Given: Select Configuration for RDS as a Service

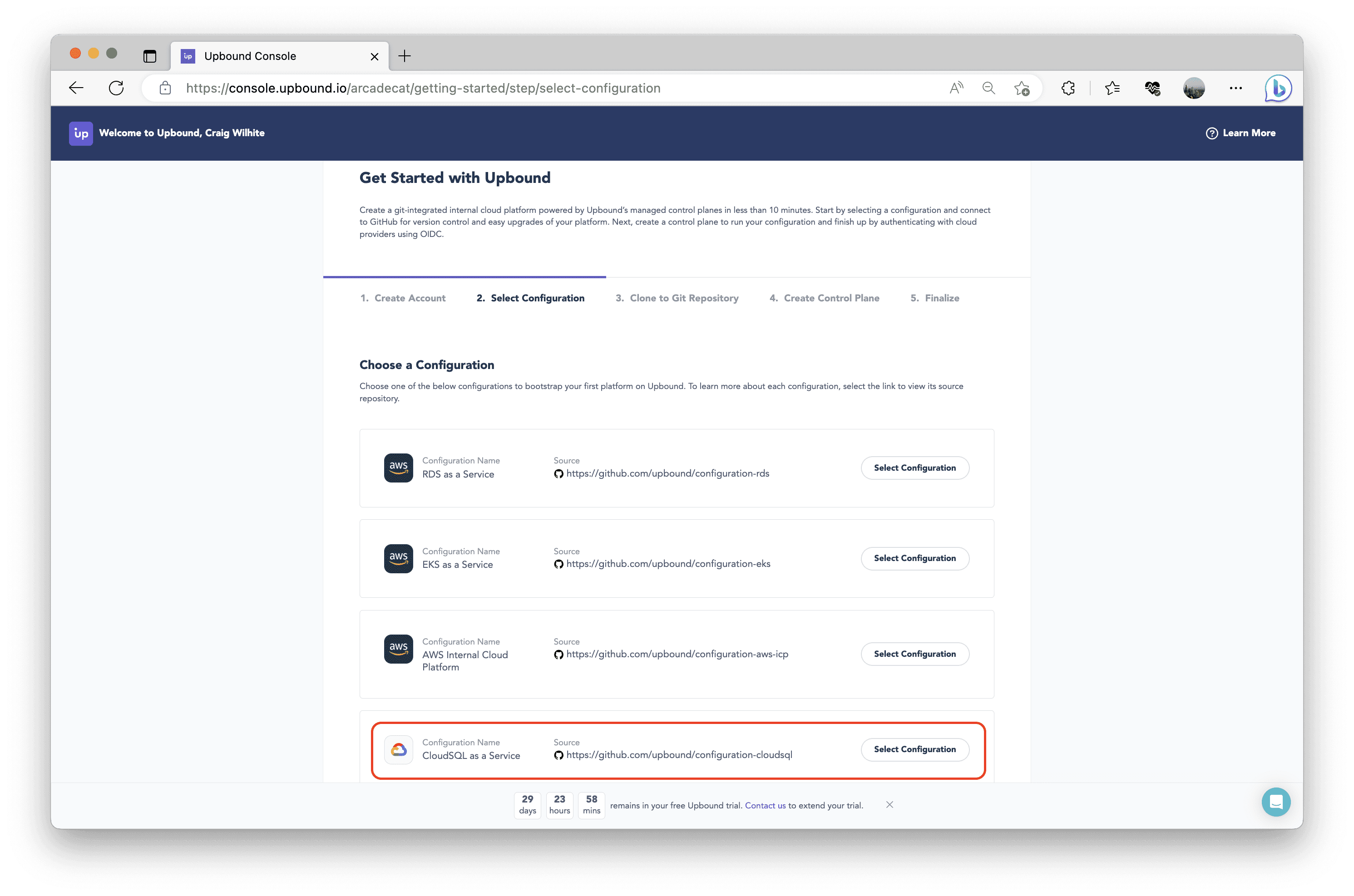Looking at the screenshot, I should tap(914, 468).
